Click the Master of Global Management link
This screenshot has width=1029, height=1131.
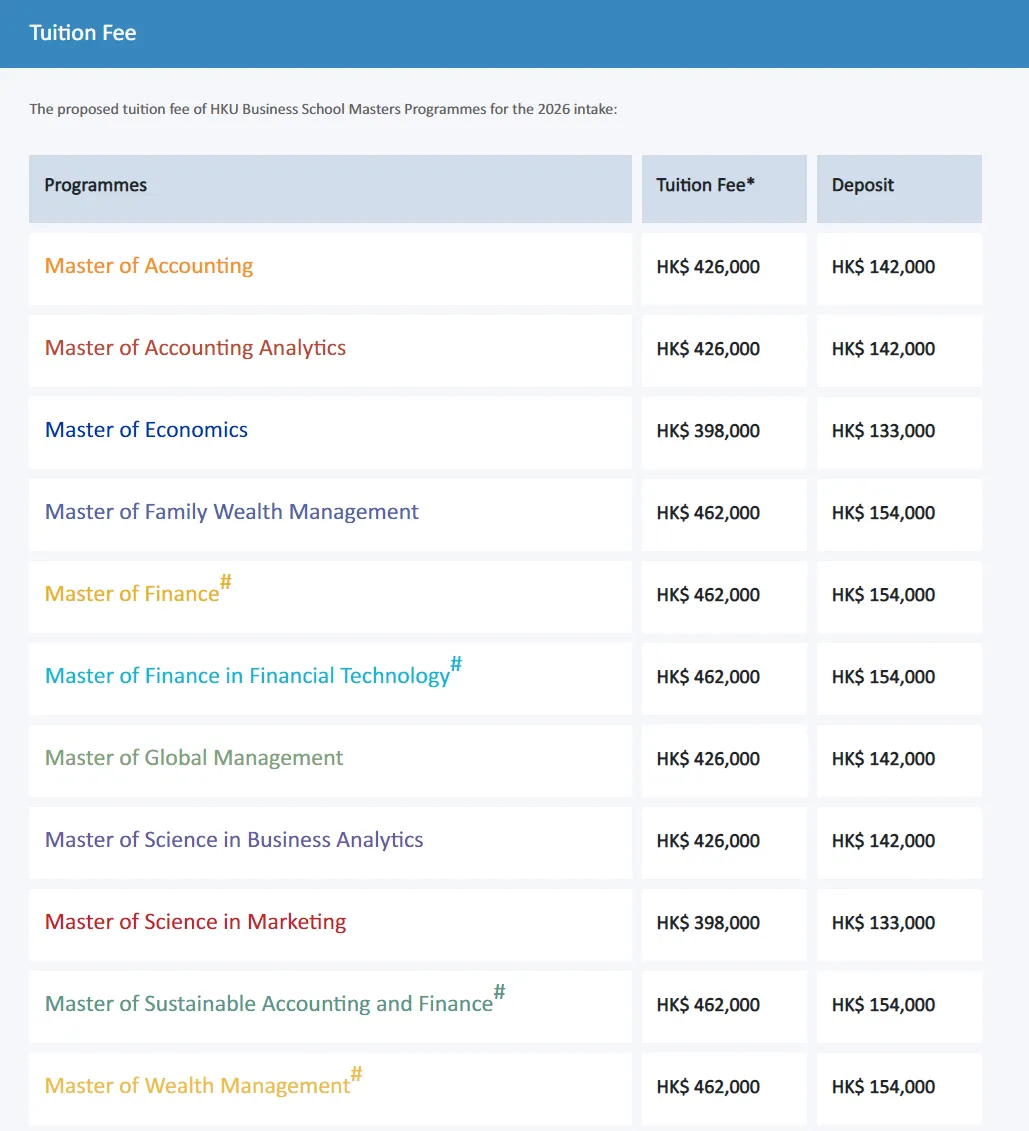tap(194, 758)
